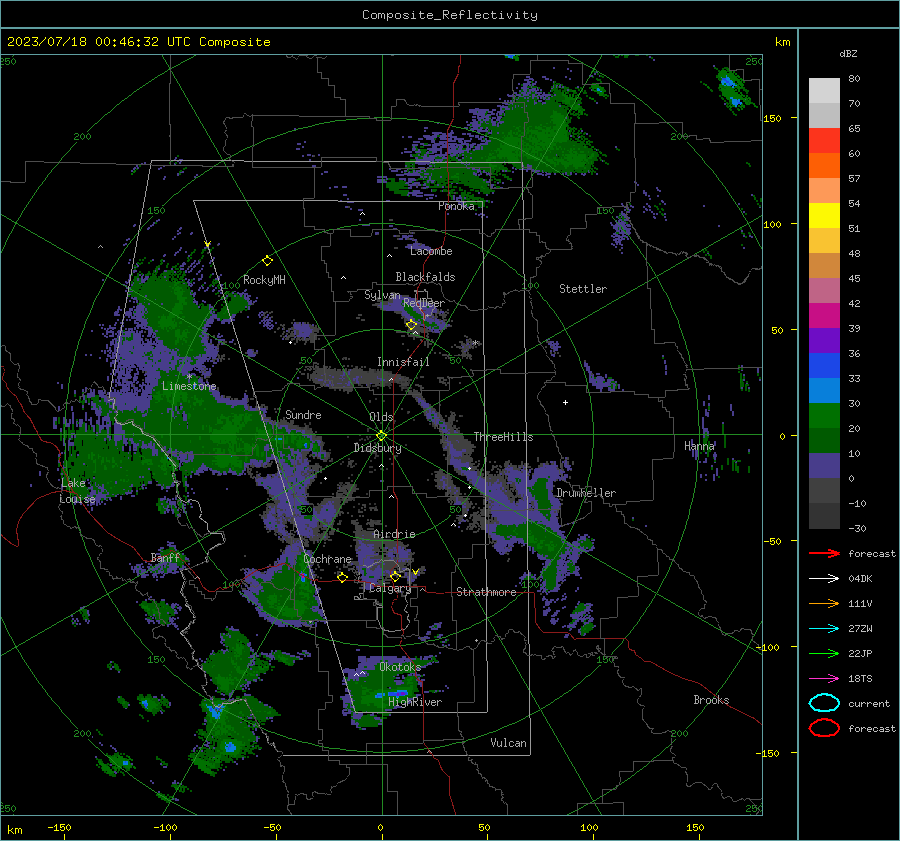Click the Olds city label

(381, 417)
